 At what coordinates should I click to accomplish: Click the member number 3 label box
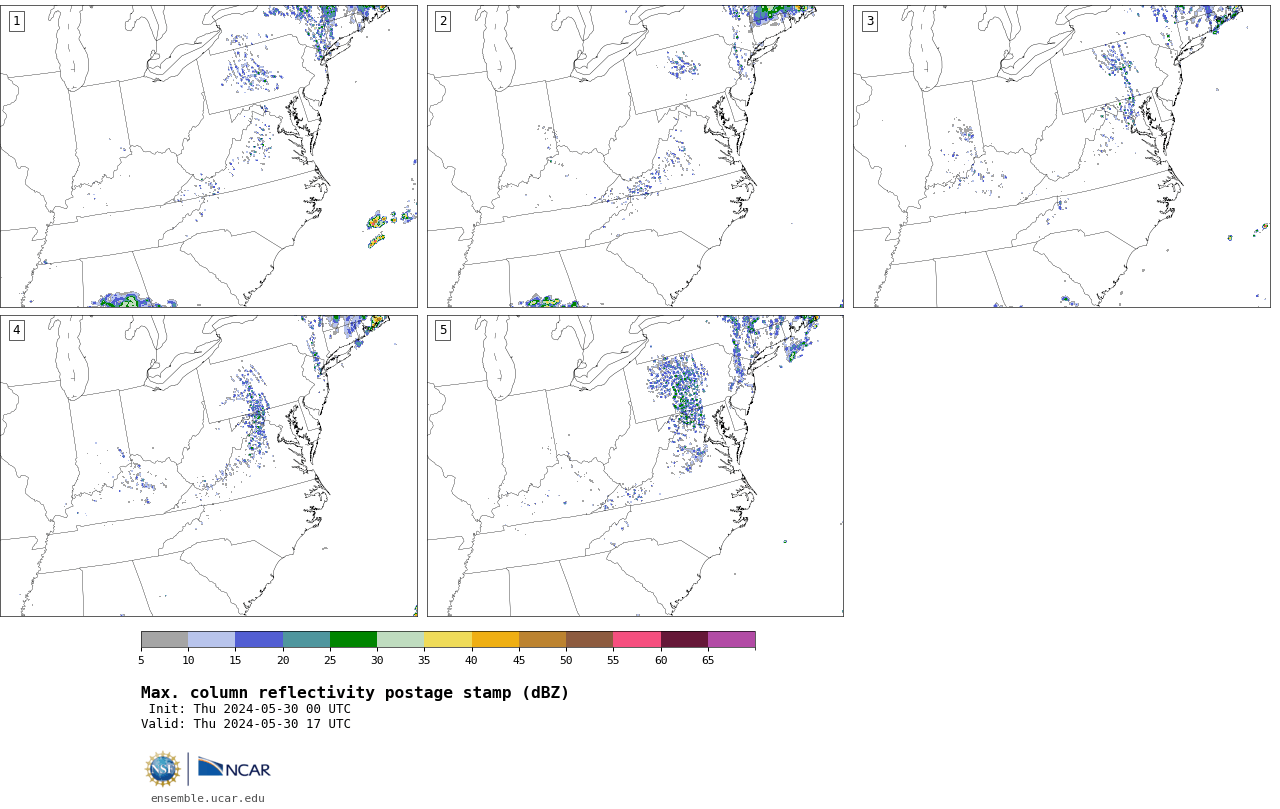[870, 21]
